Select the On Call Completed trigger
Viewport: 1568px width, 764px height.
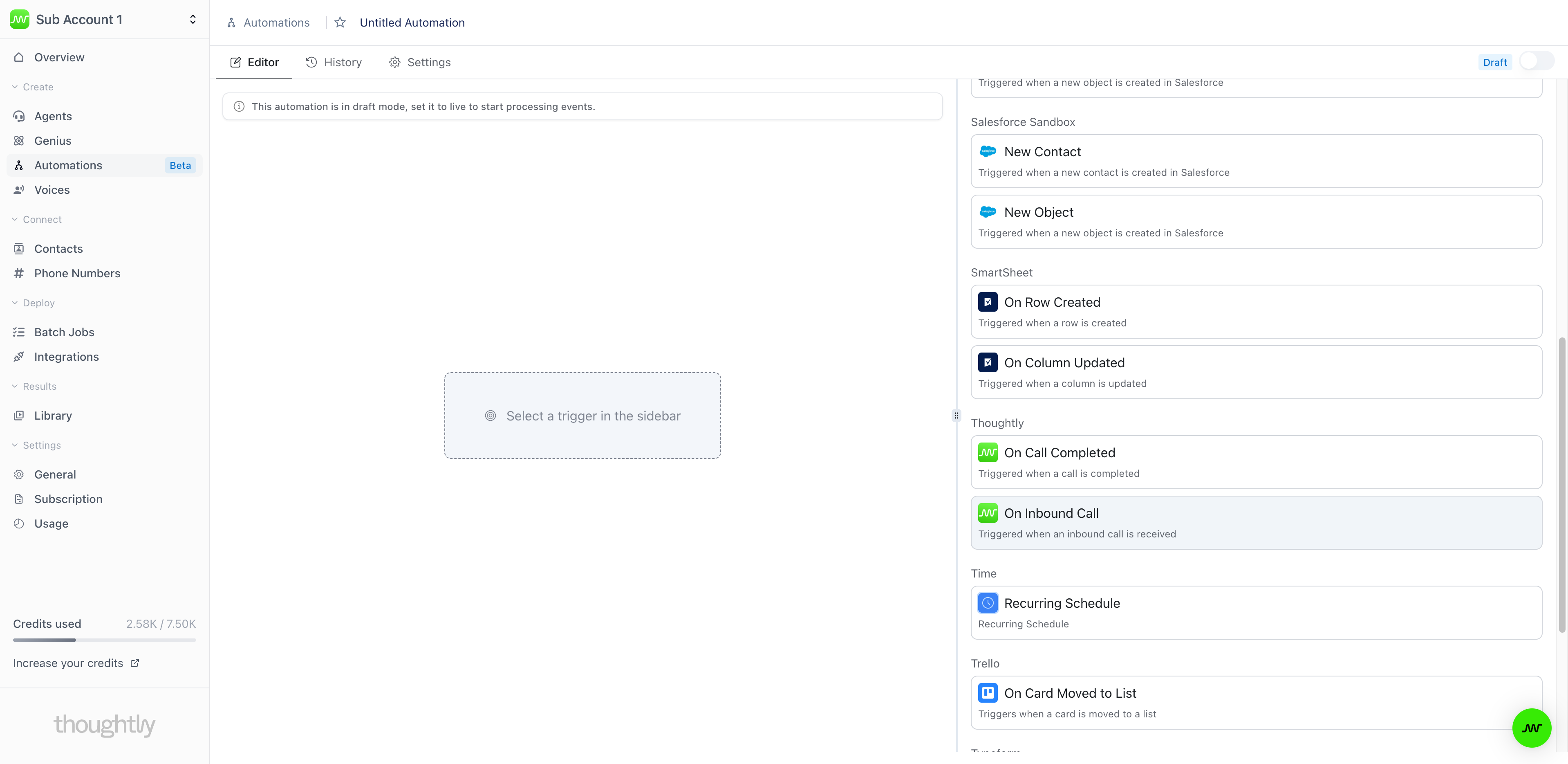click(x=1257, y=462)
